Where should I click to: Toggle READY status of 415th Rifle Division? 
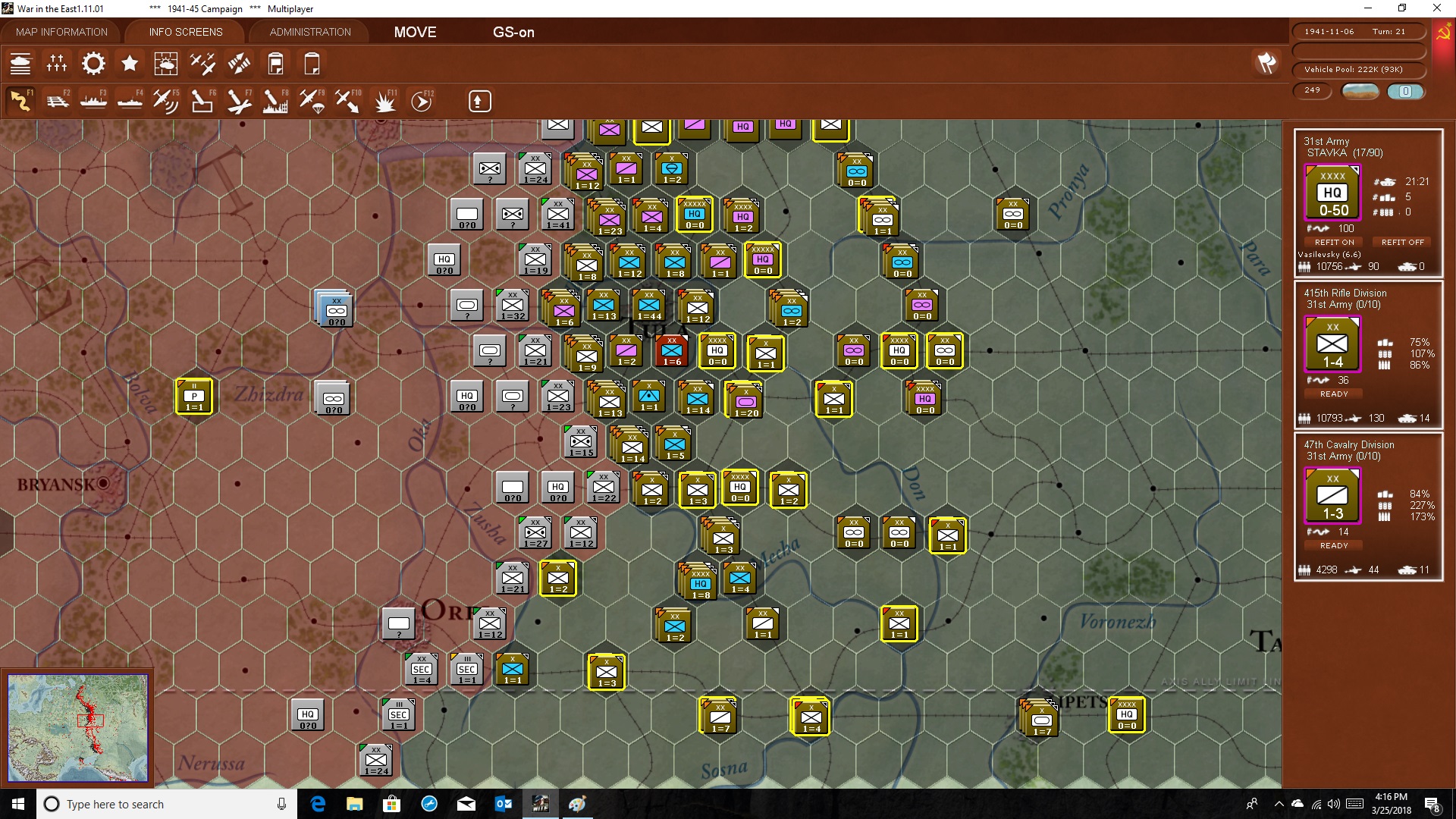coord(1334,394)
